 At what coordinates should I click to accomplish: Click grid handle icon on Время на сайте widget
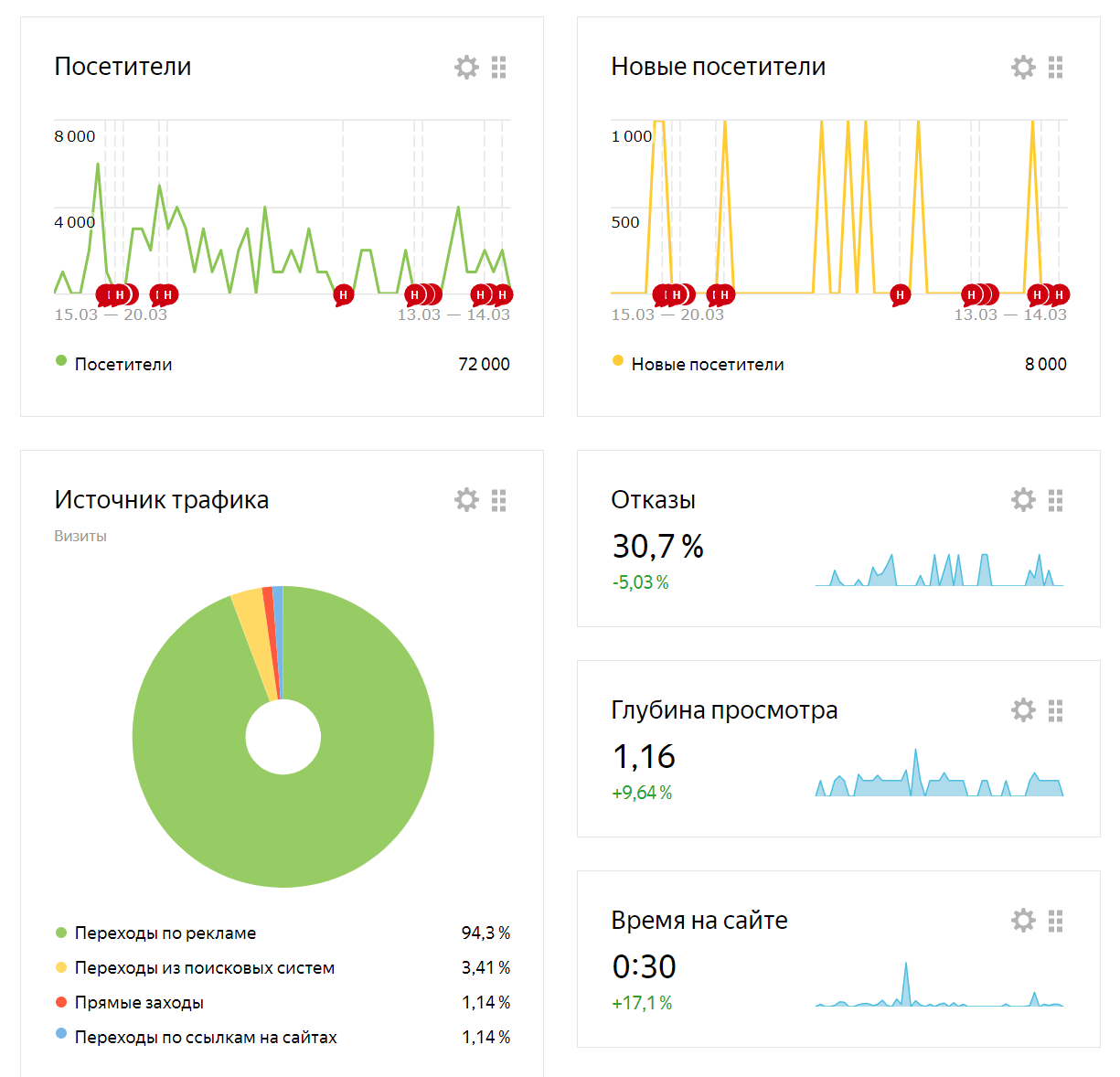1055,921
